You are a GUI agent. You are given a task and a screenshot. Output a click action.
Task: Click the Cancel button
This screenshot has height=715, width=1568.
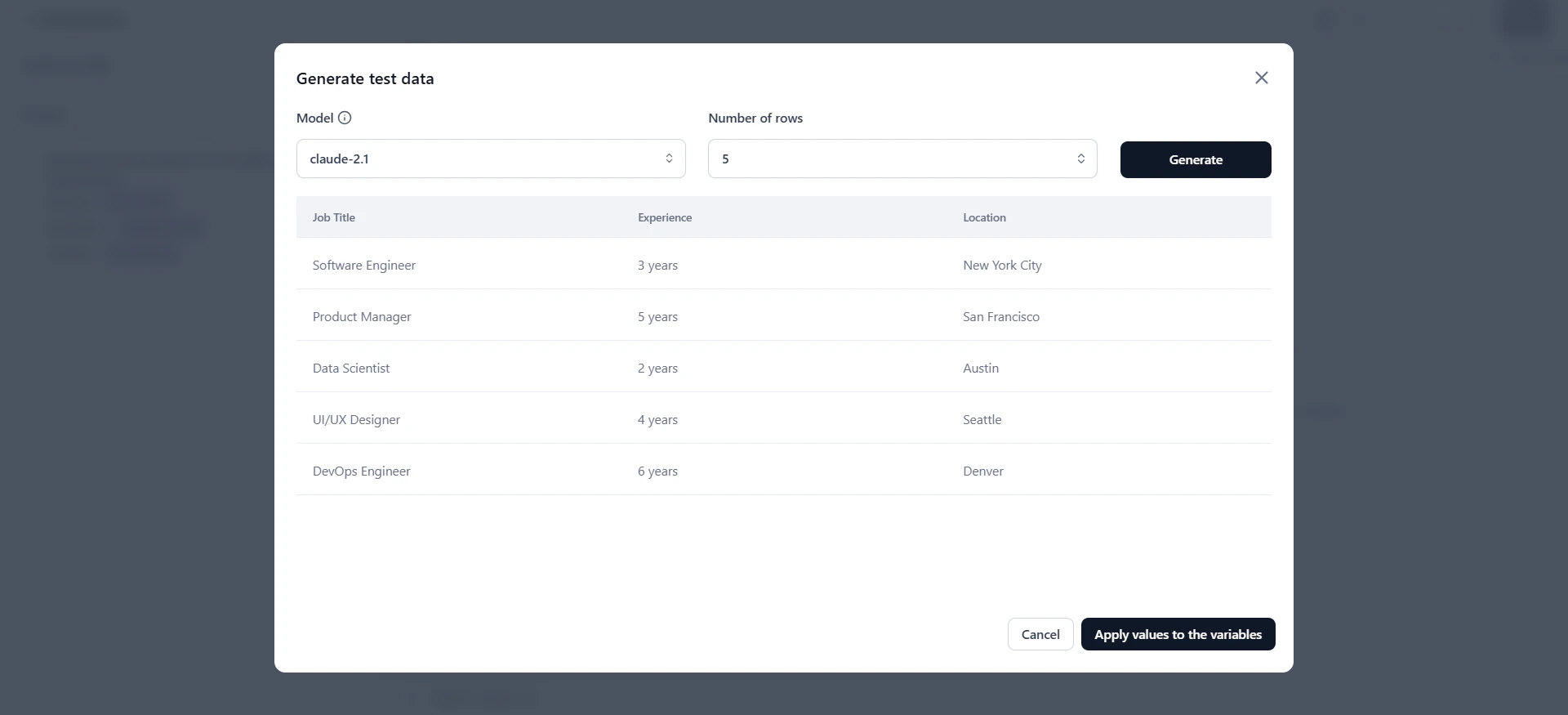click(x=1040, y=634)
